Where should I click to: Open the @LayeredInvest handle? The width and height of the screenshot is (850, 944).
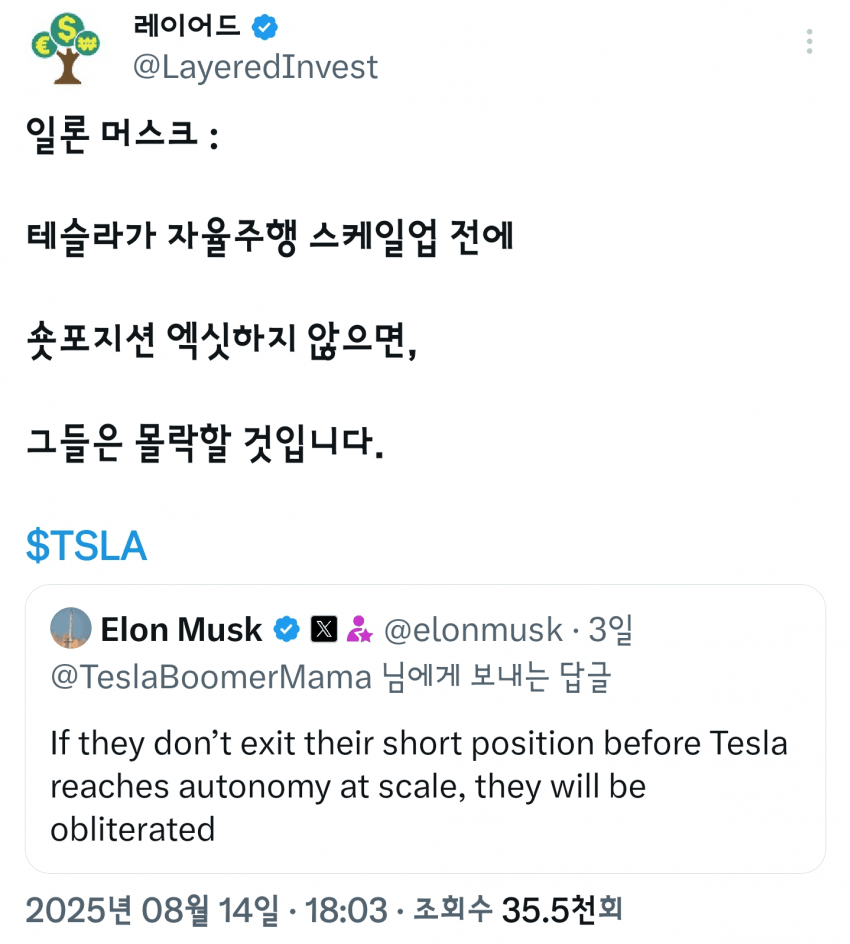coord(256,67)
